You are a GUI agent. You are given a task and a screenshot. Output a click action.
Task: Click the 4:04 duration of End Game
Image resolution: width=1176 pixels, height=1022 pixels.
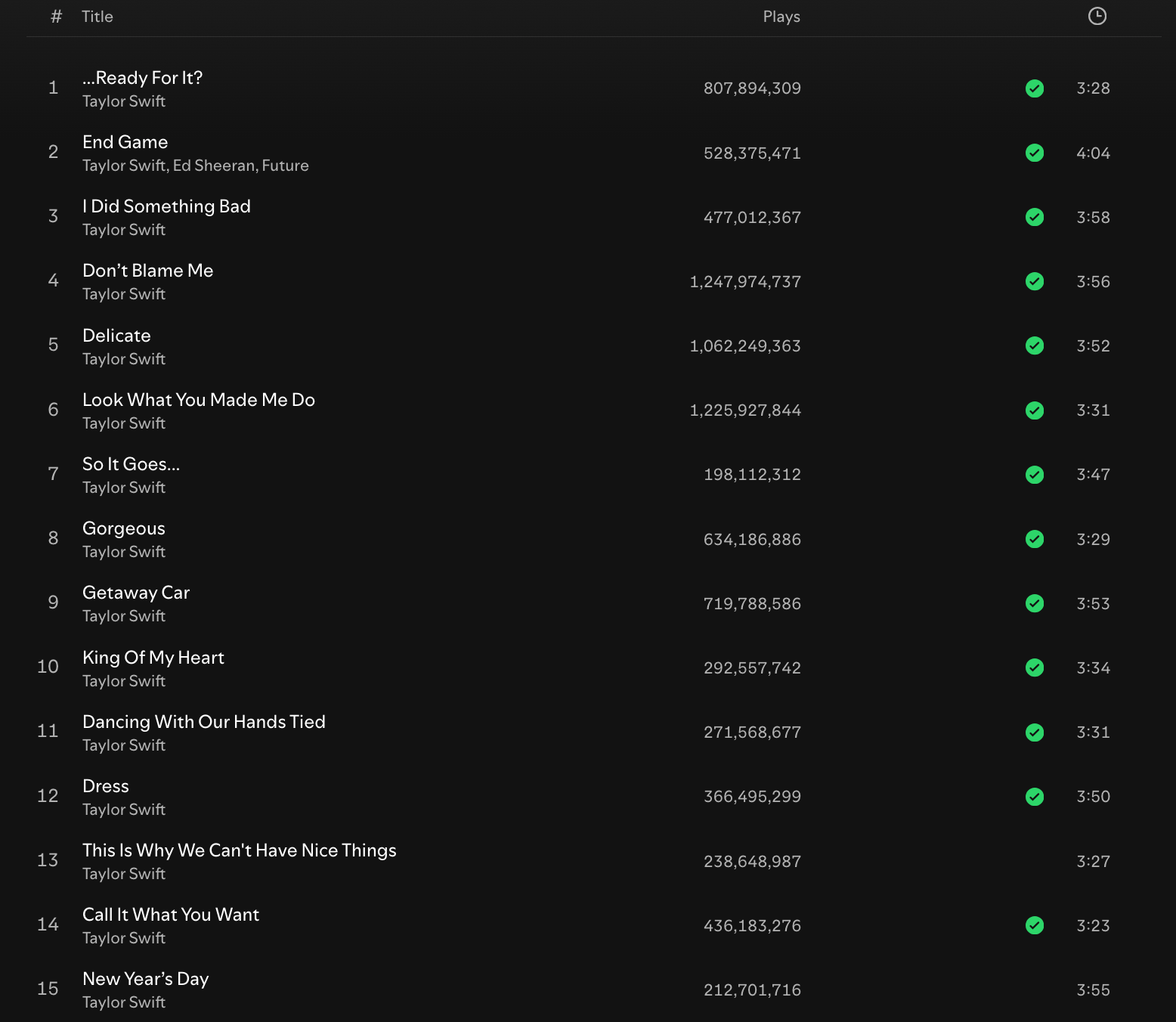click(1093, 153)
